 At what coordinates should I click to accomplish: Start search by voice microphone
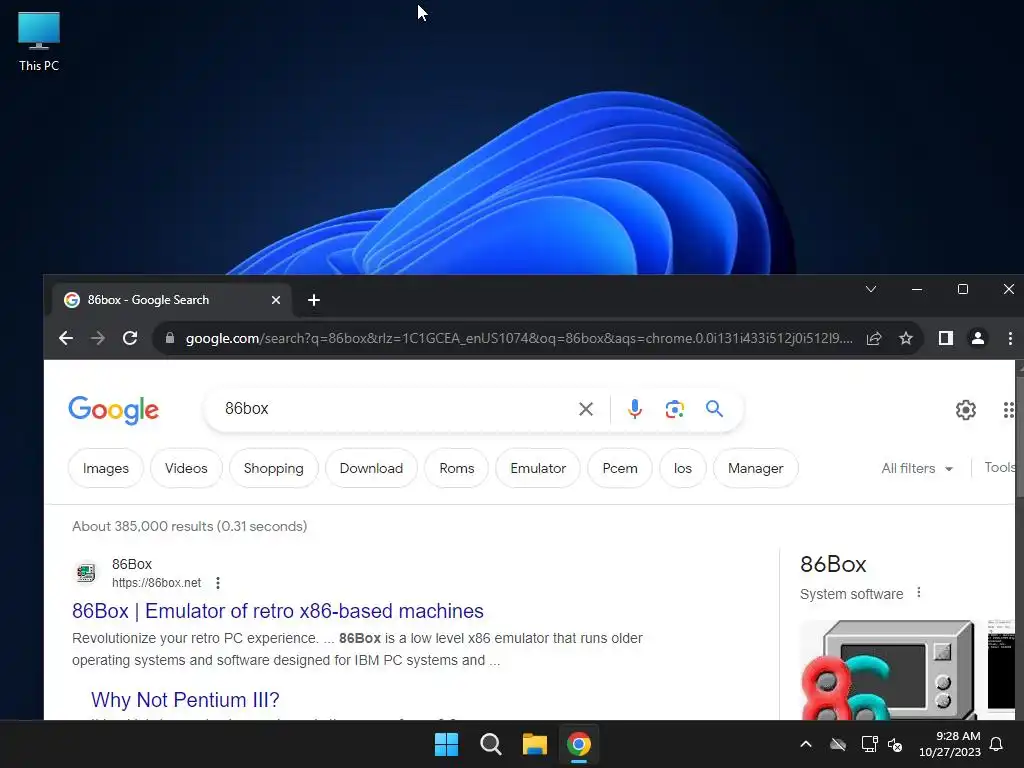click(x=634, y=409)
